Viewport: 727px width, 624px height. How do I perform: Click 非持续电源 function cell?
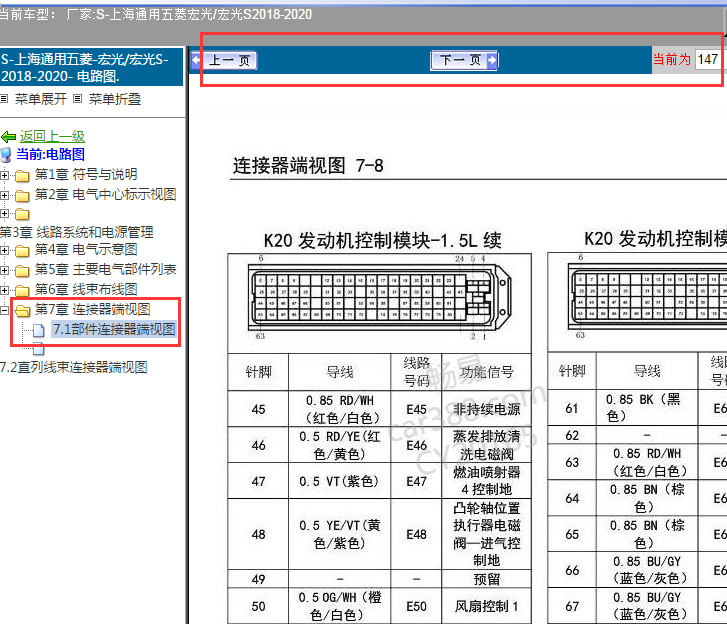(x=486, y=409)
